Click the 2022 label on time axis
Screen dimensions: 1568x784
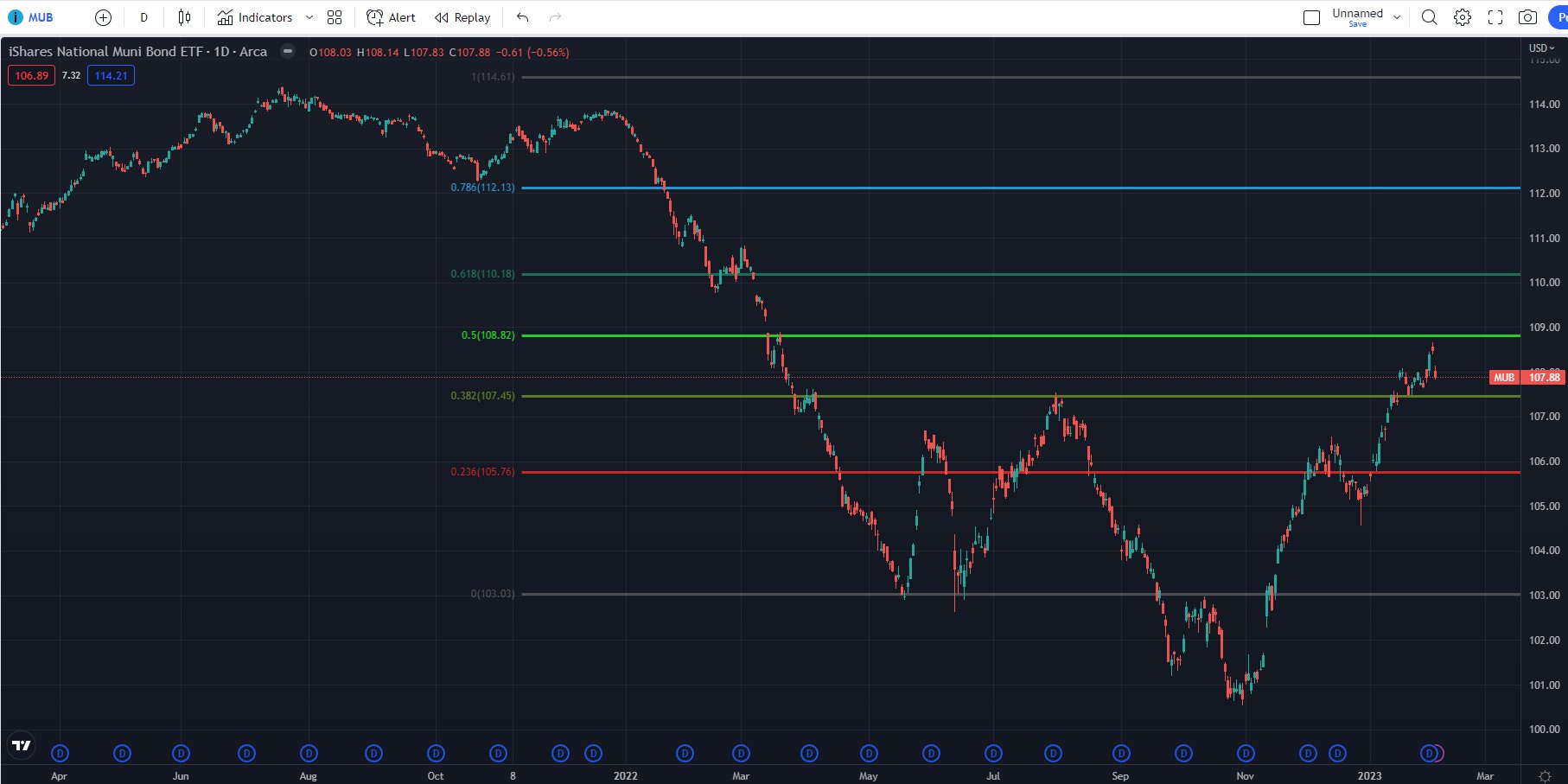[626, 775]
